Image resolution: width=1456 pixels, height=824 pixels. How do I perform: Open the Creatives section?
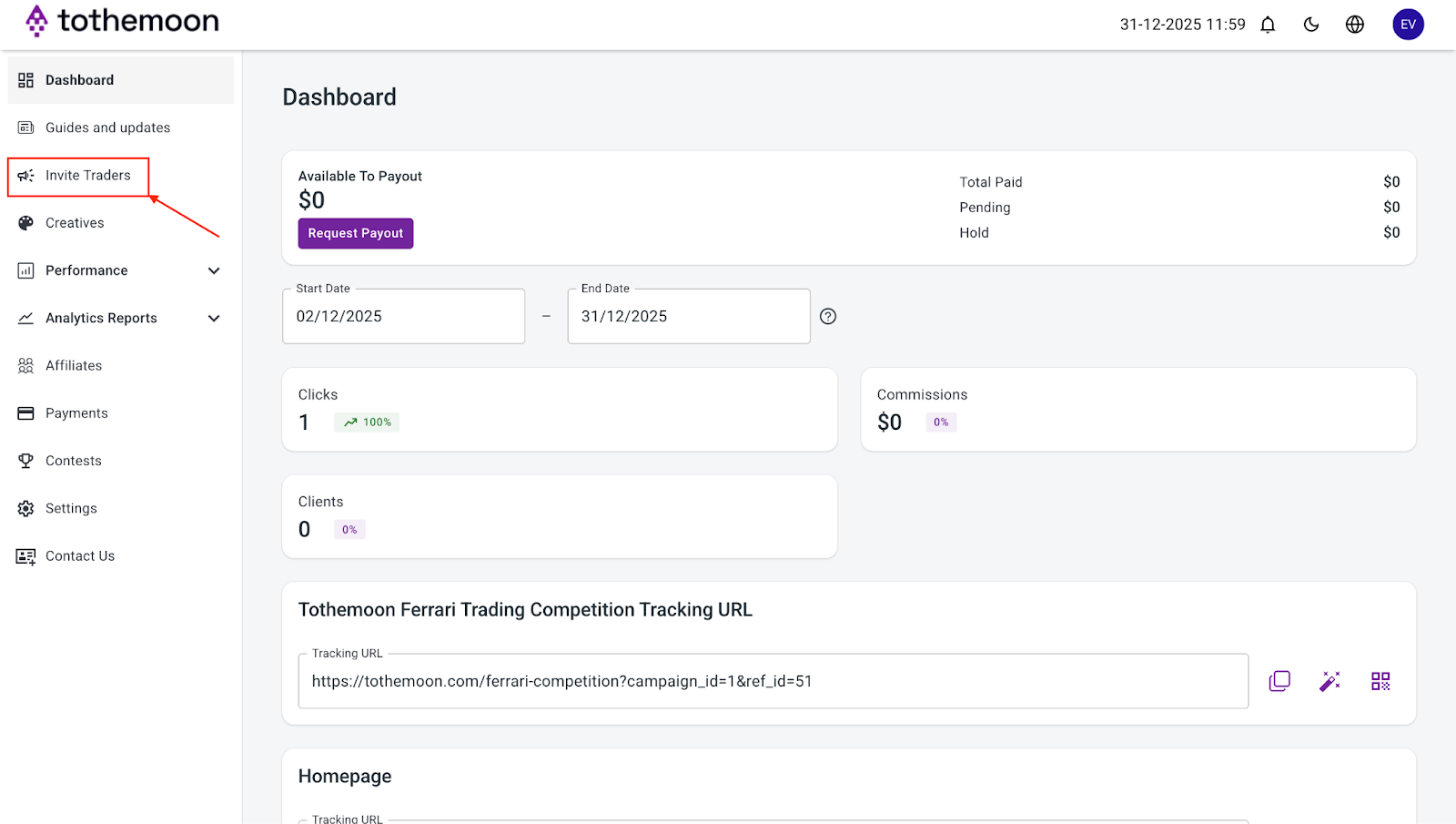[121, 223]
